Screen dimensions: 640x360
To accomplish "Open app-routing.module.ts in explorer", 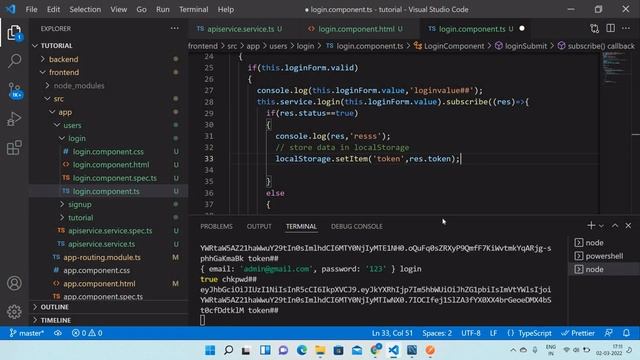I will (102, 257).
